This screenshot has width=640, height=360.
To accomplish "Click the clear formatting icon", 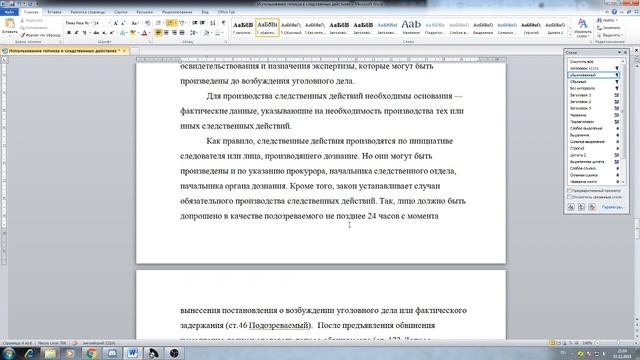I will 148,23.
